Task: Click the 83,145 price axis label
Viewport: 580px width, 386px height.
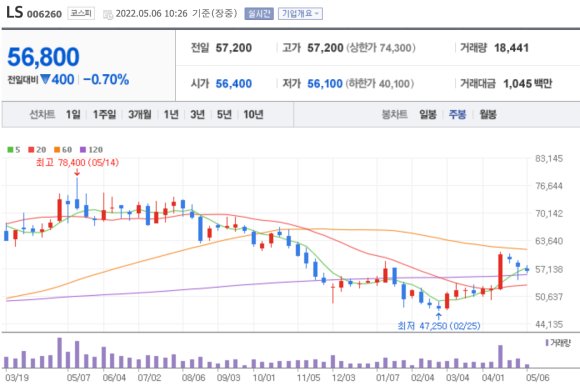Action: pos(549,159)
